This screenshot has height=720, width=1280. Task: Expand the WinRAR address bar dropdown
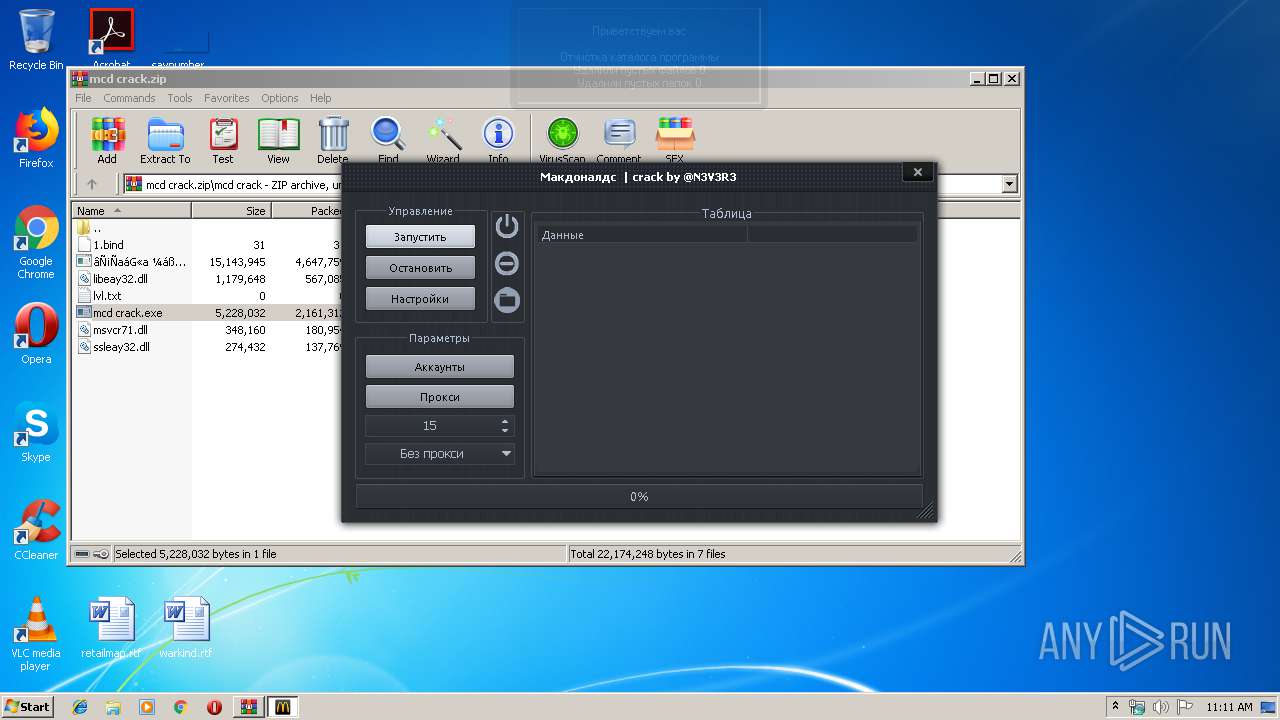(x=1009, y=184)
